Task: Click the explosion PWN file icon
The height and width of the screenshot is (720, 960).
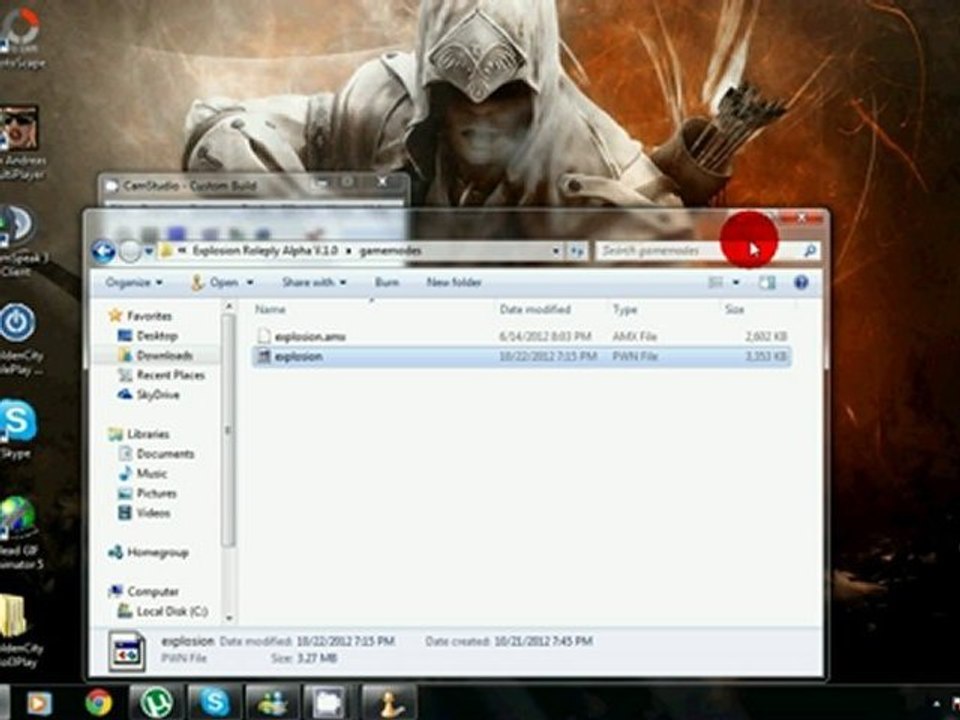Action: tap(263, 356)
